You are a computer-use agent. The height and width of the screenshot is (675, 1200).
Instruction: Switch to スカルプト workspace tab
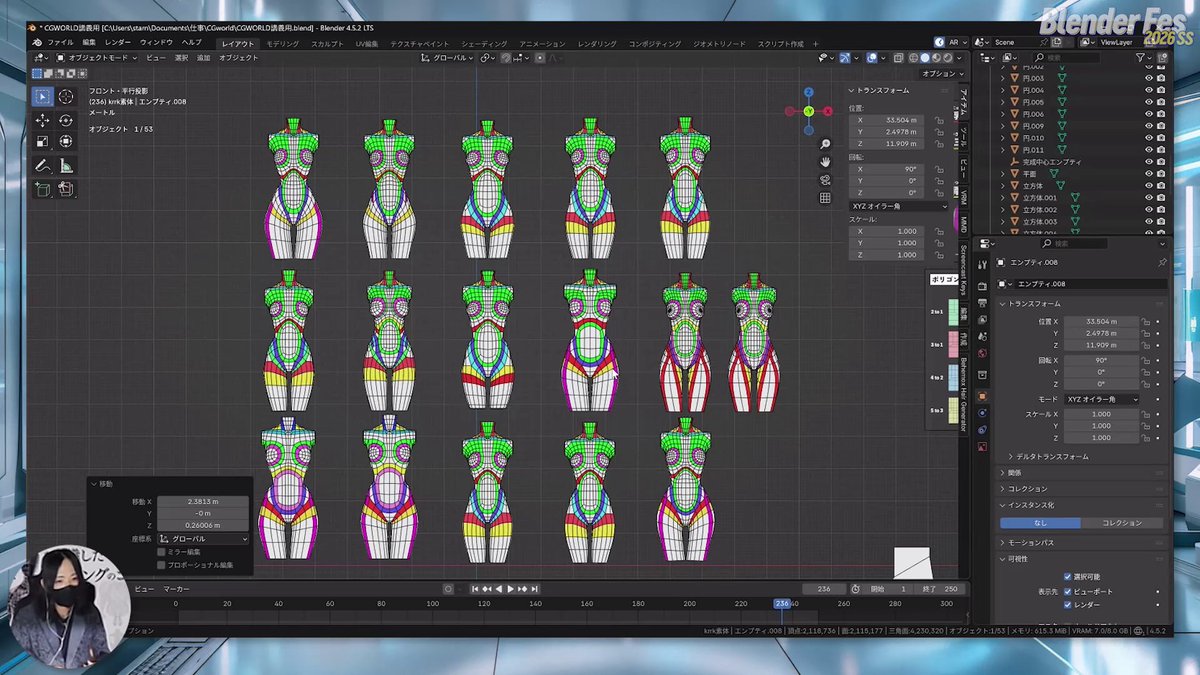tap(327, 44)
